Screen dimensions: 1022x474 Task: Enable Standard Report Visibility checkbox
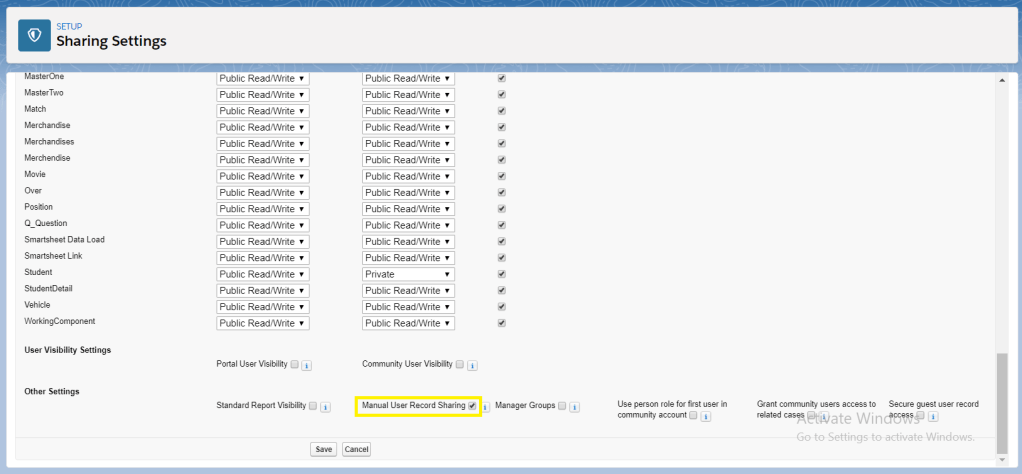313,406
